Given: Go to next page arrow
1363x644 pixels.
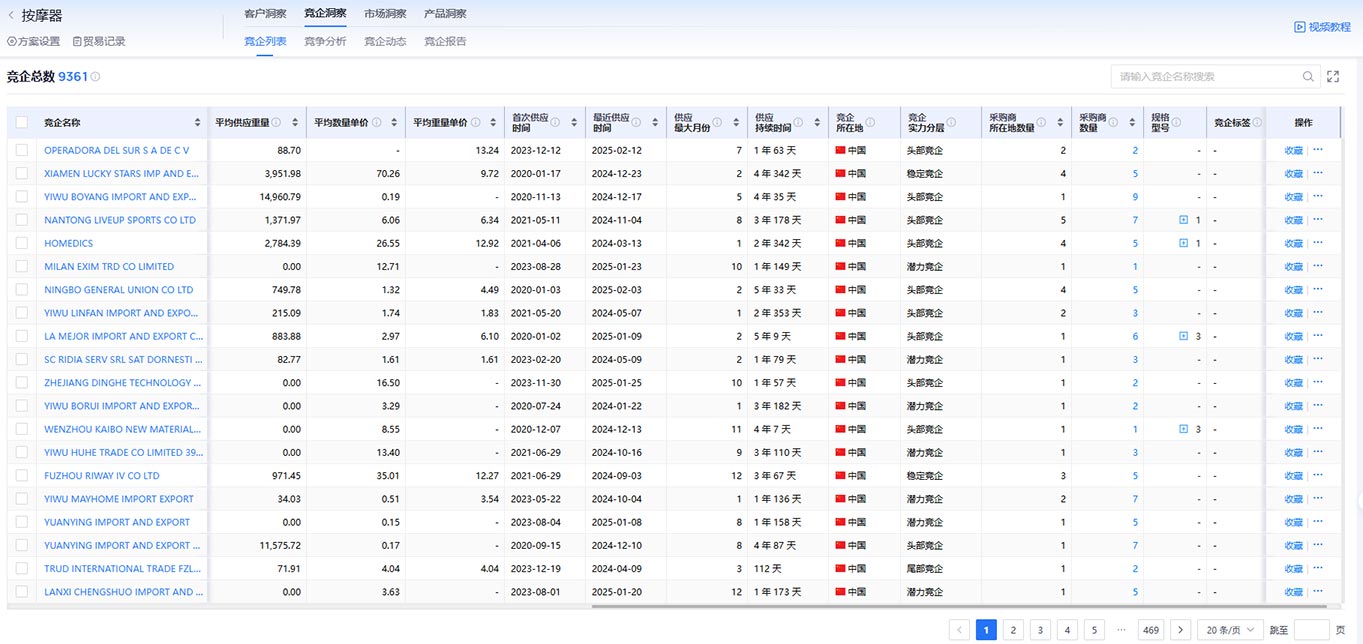Looking at the screenshot, I should 1181,630.
